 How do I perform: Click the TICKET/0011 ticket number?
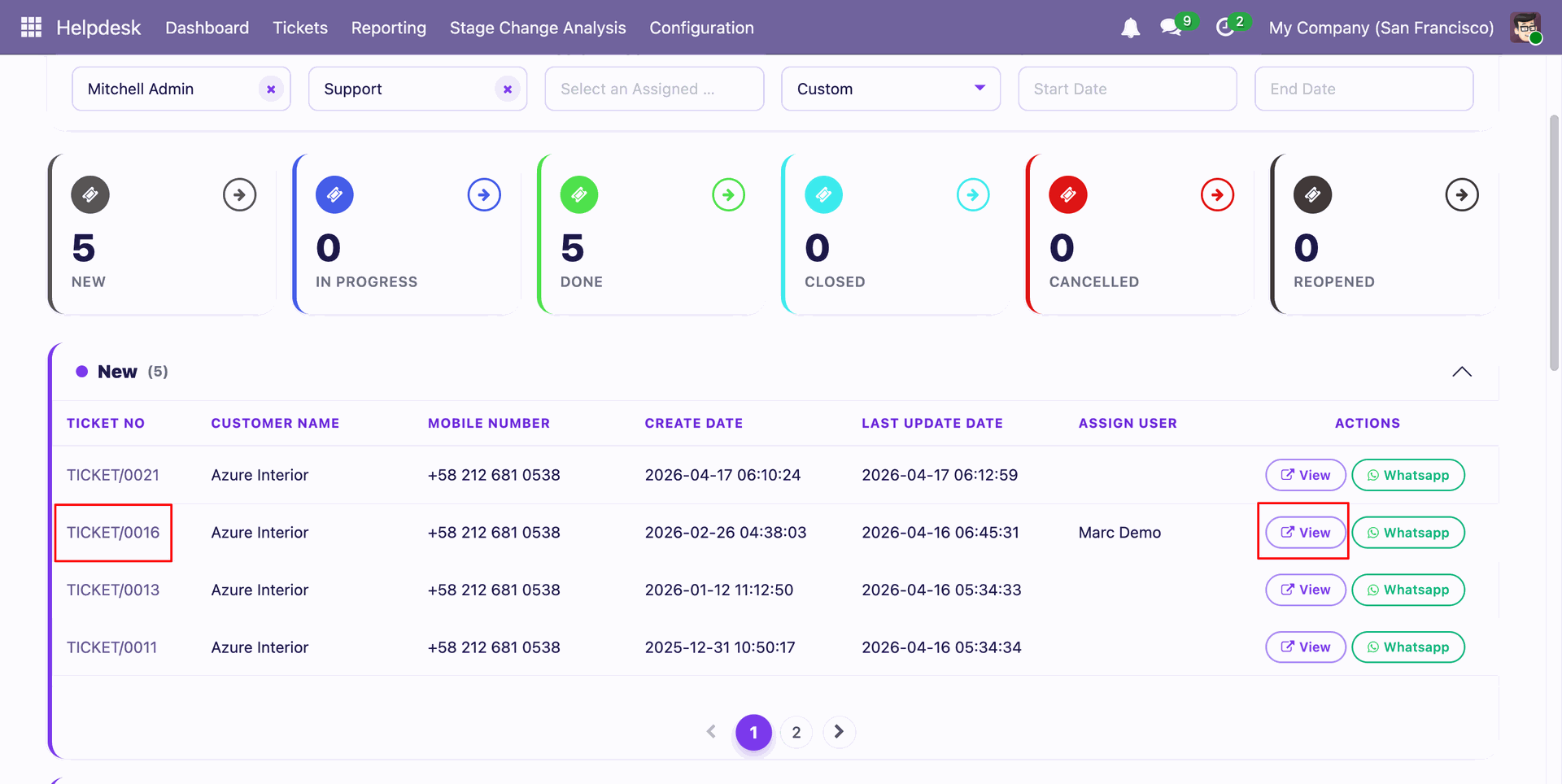[x=111, y=647]
